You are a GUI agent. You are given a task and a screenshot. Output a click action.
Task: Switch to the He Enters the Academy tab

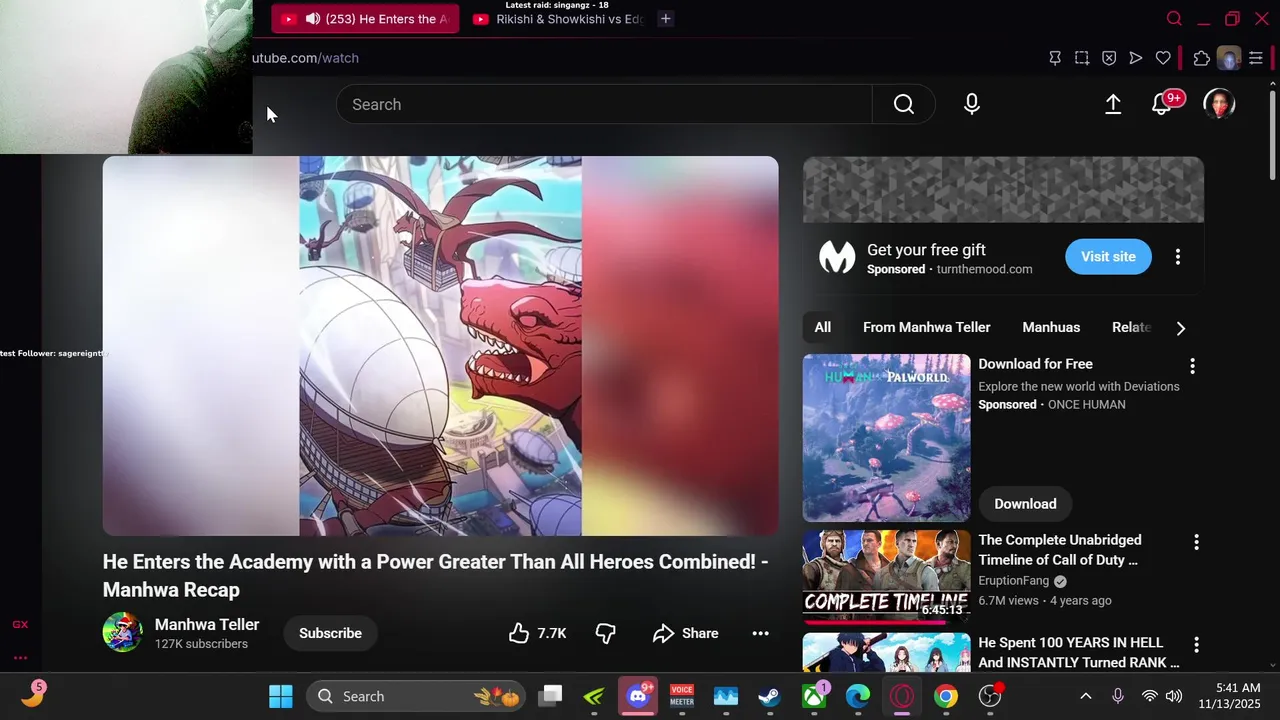pyautogui.click(x=365, y=19)
